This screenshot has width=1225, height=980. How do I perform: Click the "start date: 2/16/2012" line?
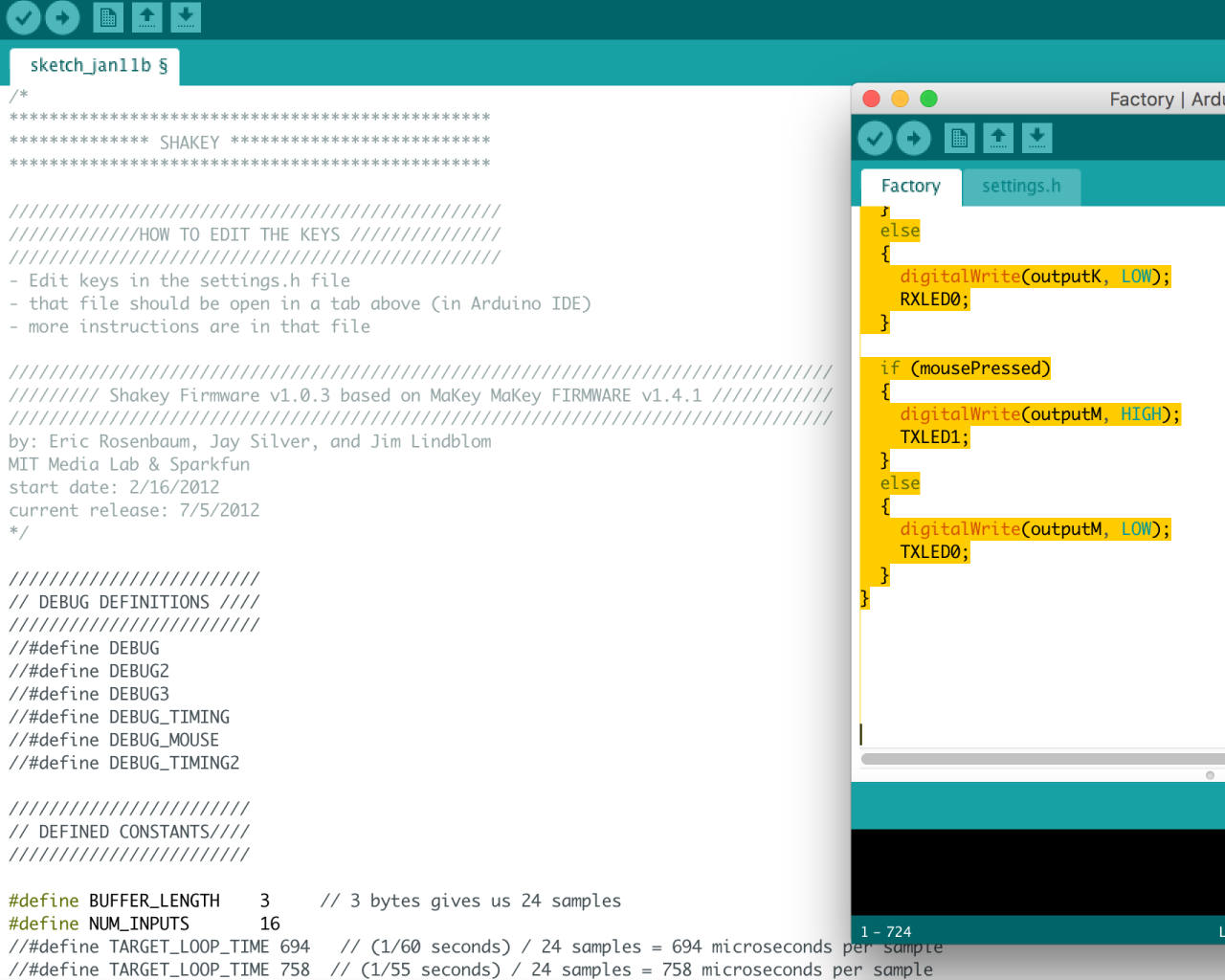tap(114, 487)
